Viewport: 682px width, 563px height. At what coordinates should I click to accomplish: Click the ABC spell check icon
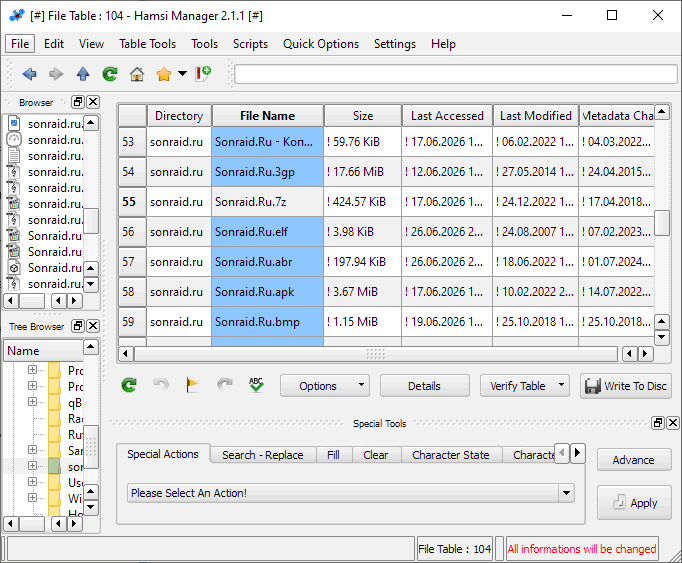click(256, 385)
